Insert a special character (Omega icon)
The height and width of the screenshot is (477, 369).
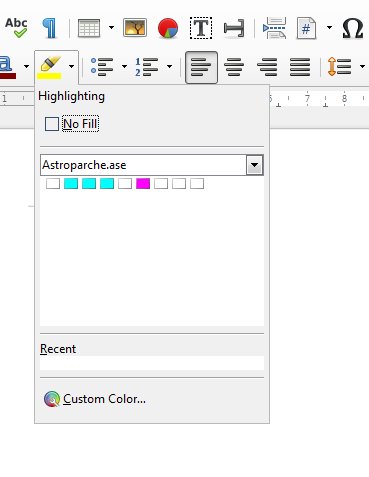[x=353, y=28]
